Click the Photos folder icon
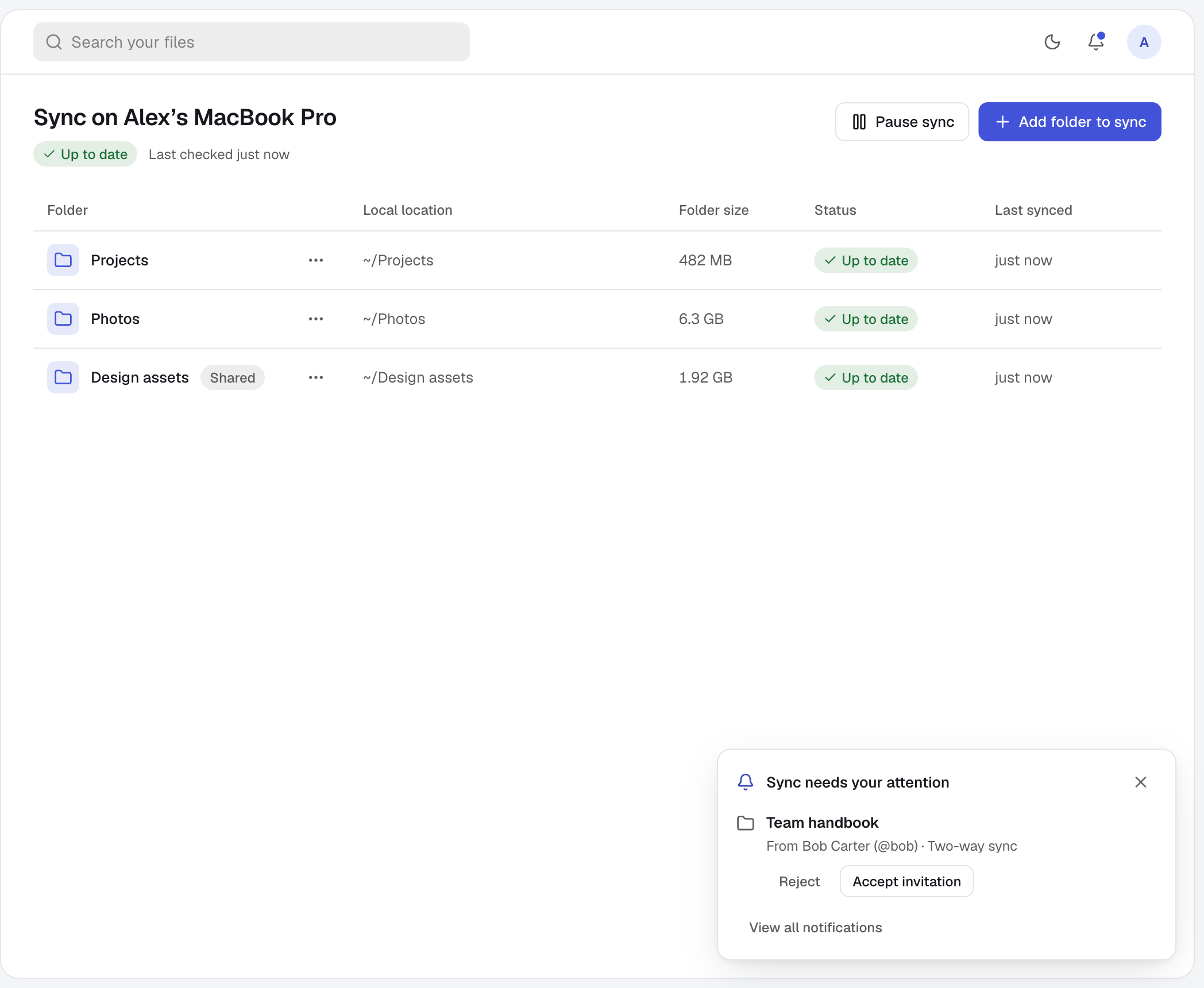1204x988 pixels. (63, 319)
